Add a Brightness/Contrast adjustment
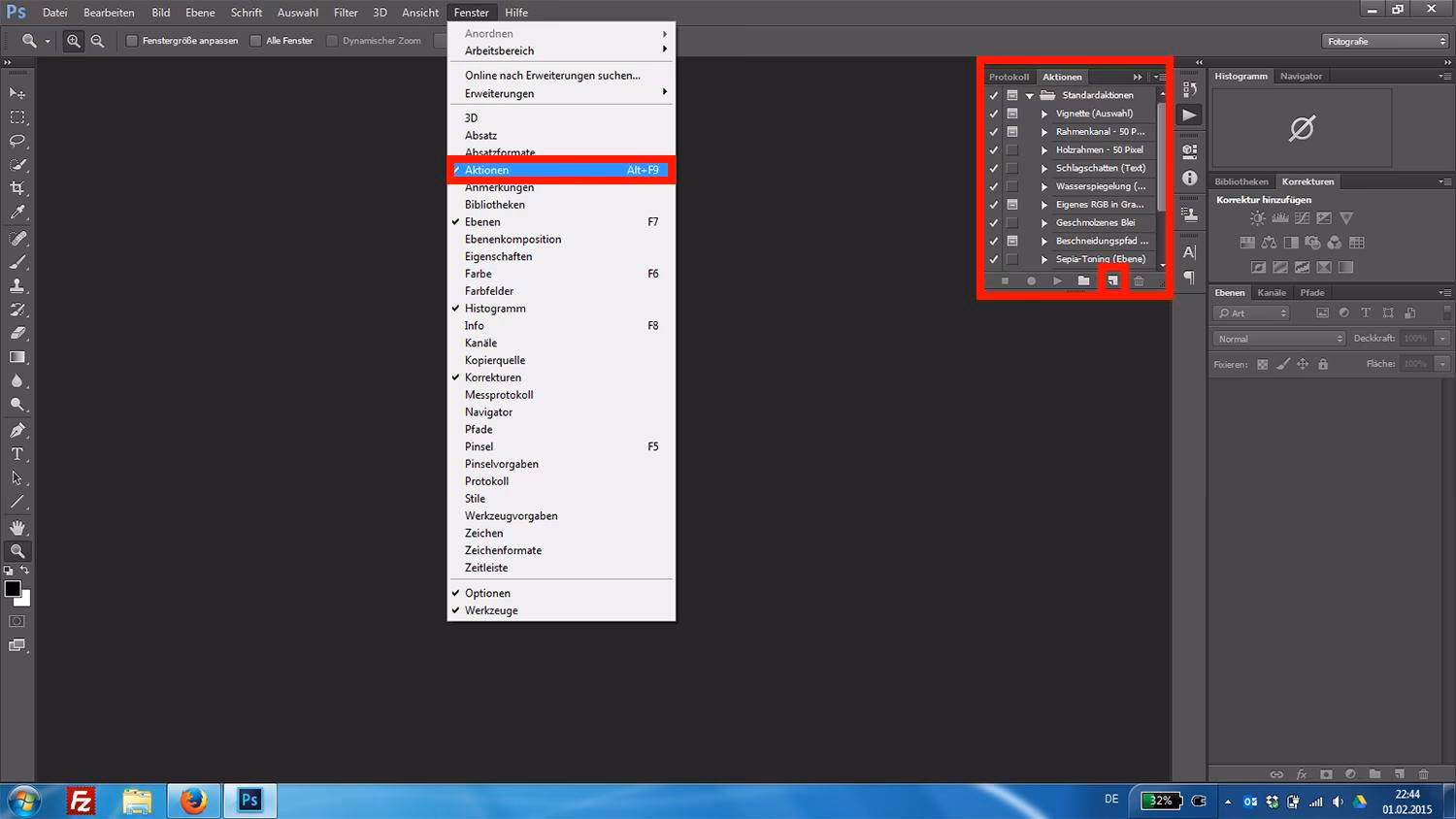The width and height of the screenshot is (1456, 819). tap(1256, 218)
